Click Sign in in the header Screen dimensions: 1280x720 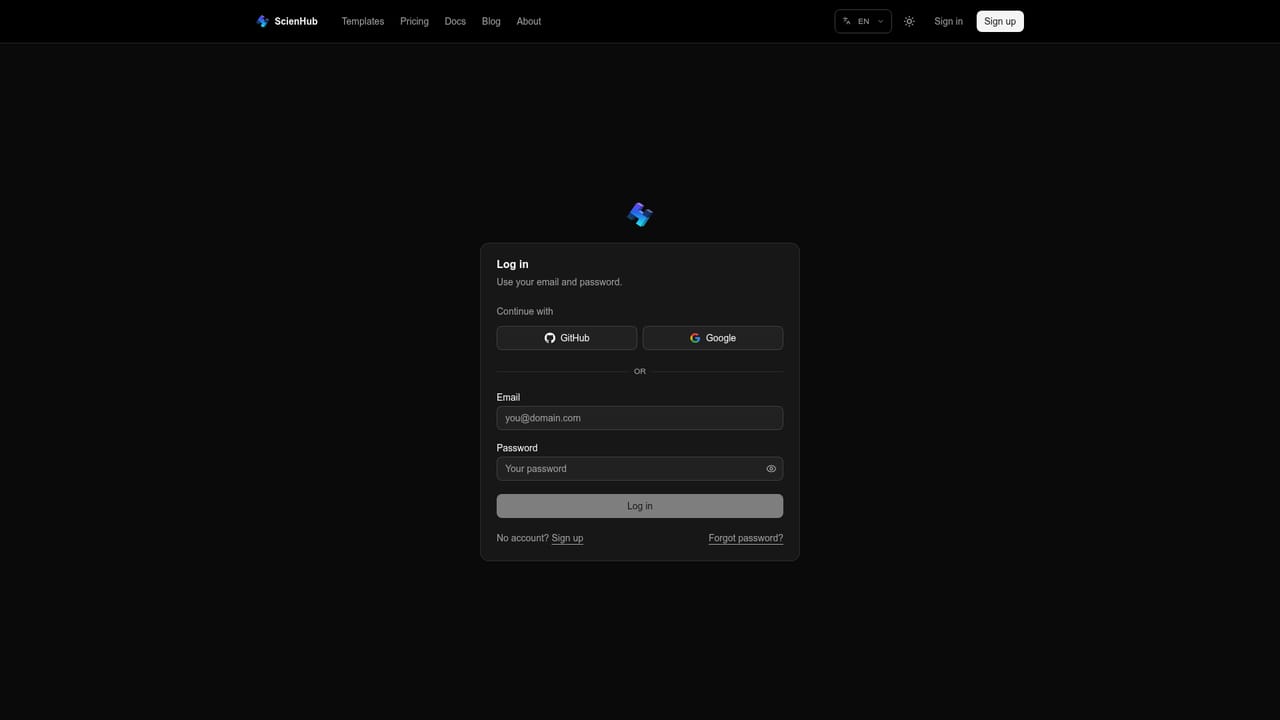948,21
